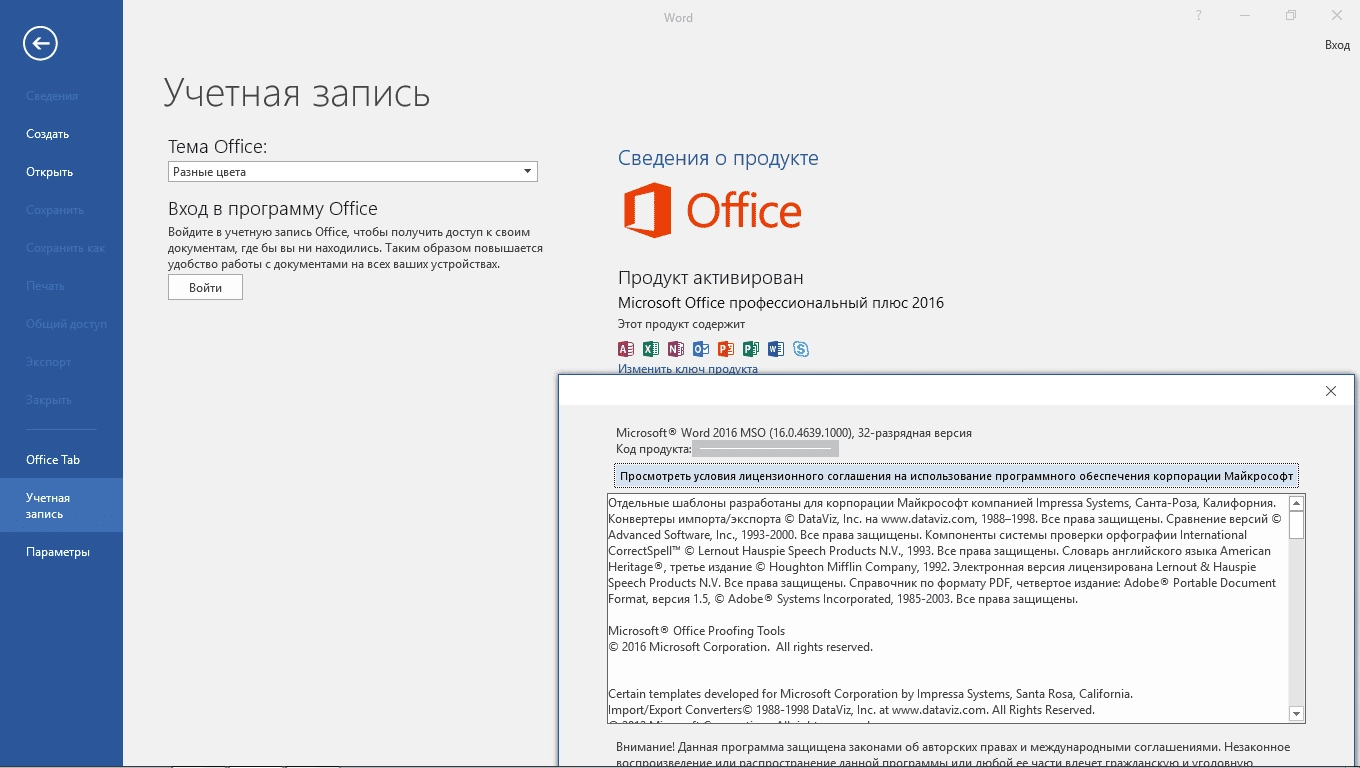The image size is (1360, 768).
Task: Click the © 2016 Microsoft Corporation line
Action: [741, 647]
